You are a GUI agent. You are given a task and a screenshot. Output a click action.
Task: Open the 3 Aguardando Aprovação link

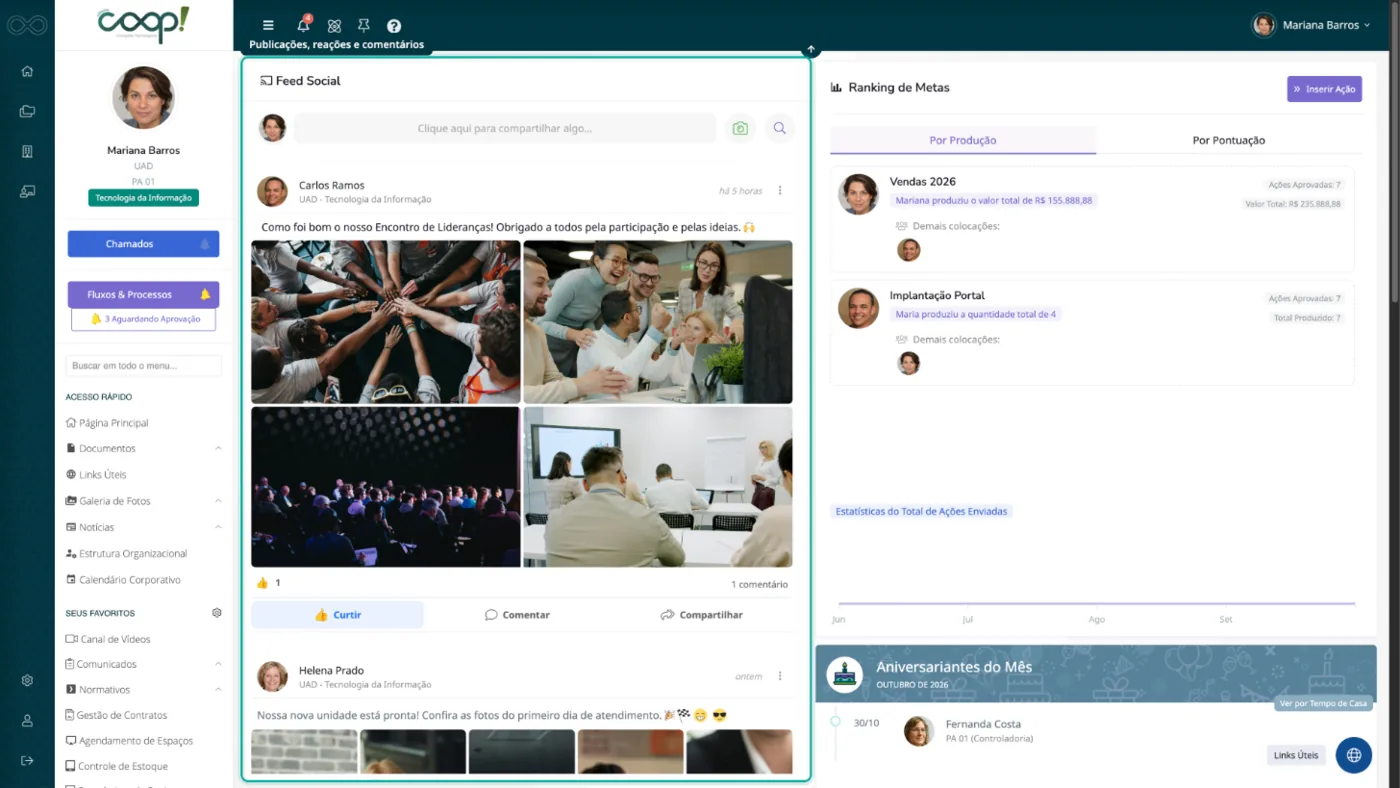(143, 319)
